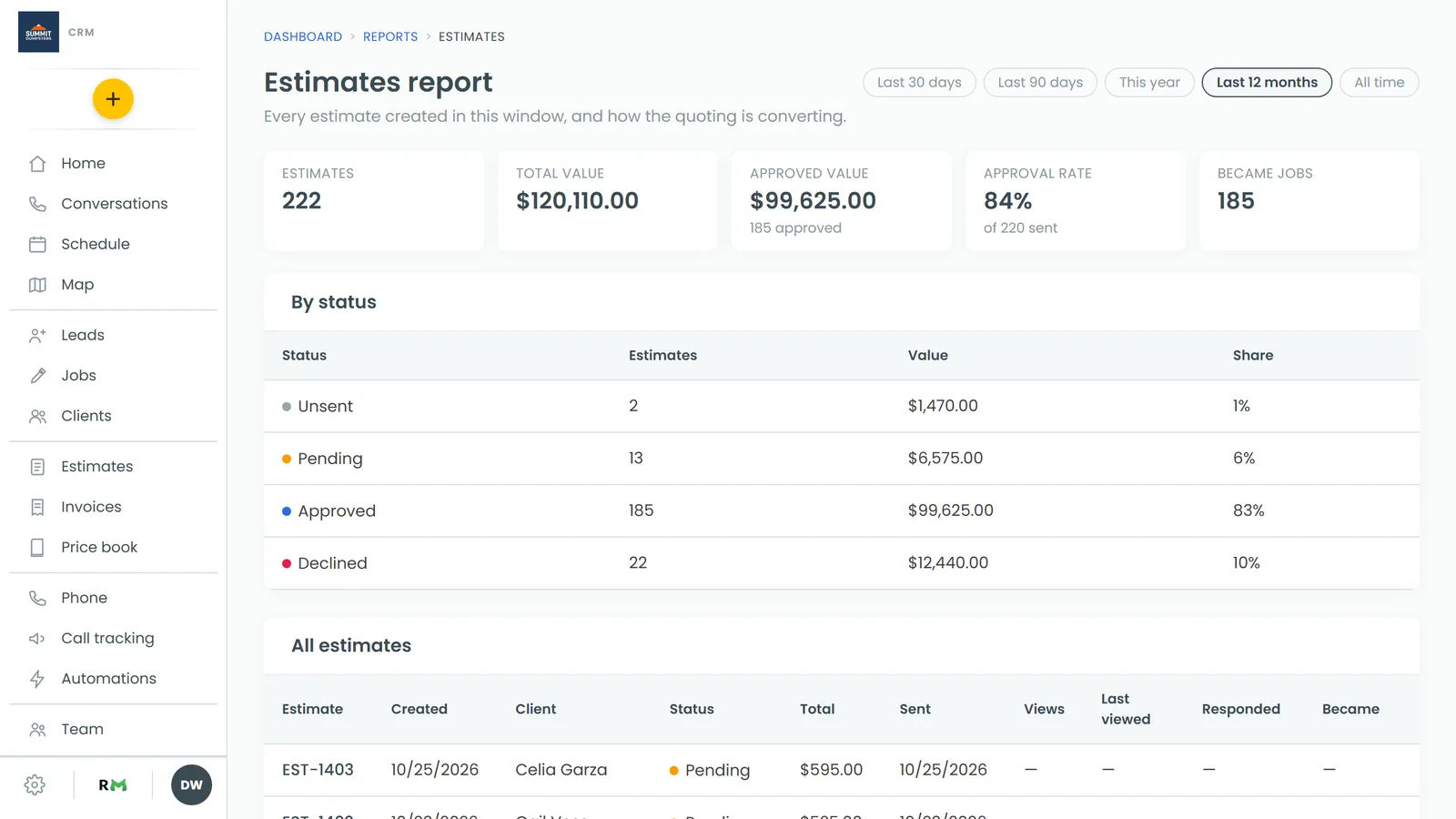Click the Total column header

817,709
